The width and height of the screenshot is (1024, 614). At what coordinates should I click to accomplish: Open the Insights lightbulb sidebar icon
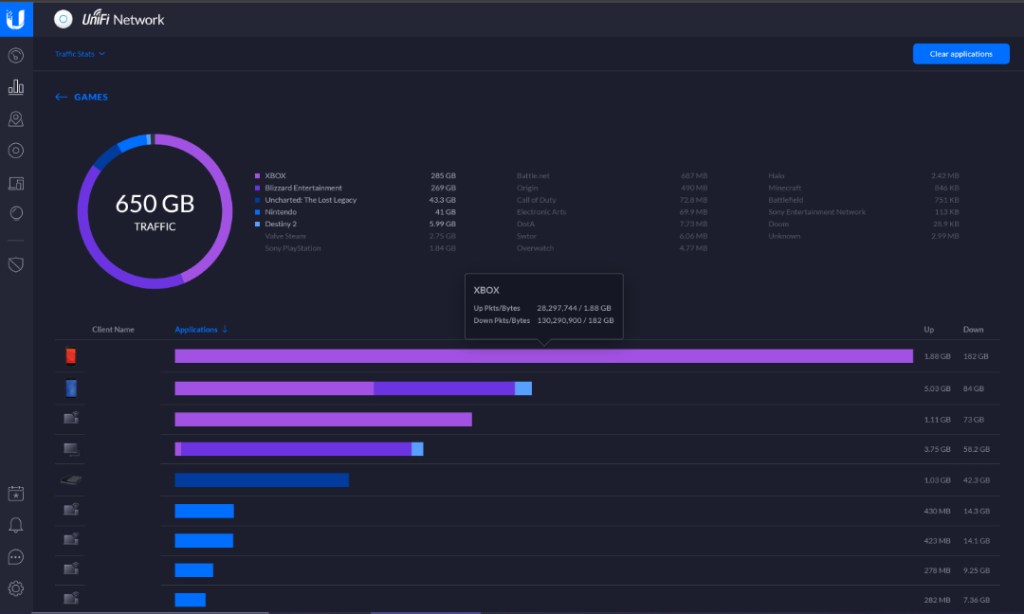pos(15,213)
